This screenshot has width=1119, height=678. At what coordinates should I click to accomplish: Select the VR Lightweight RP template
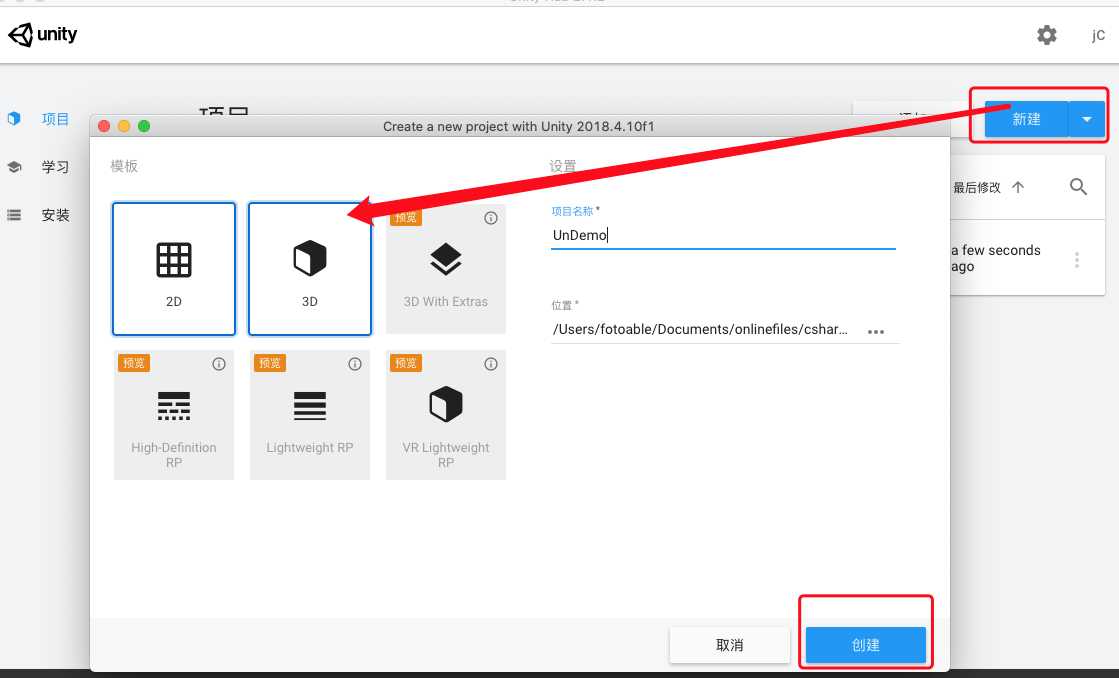pos(446,415)
